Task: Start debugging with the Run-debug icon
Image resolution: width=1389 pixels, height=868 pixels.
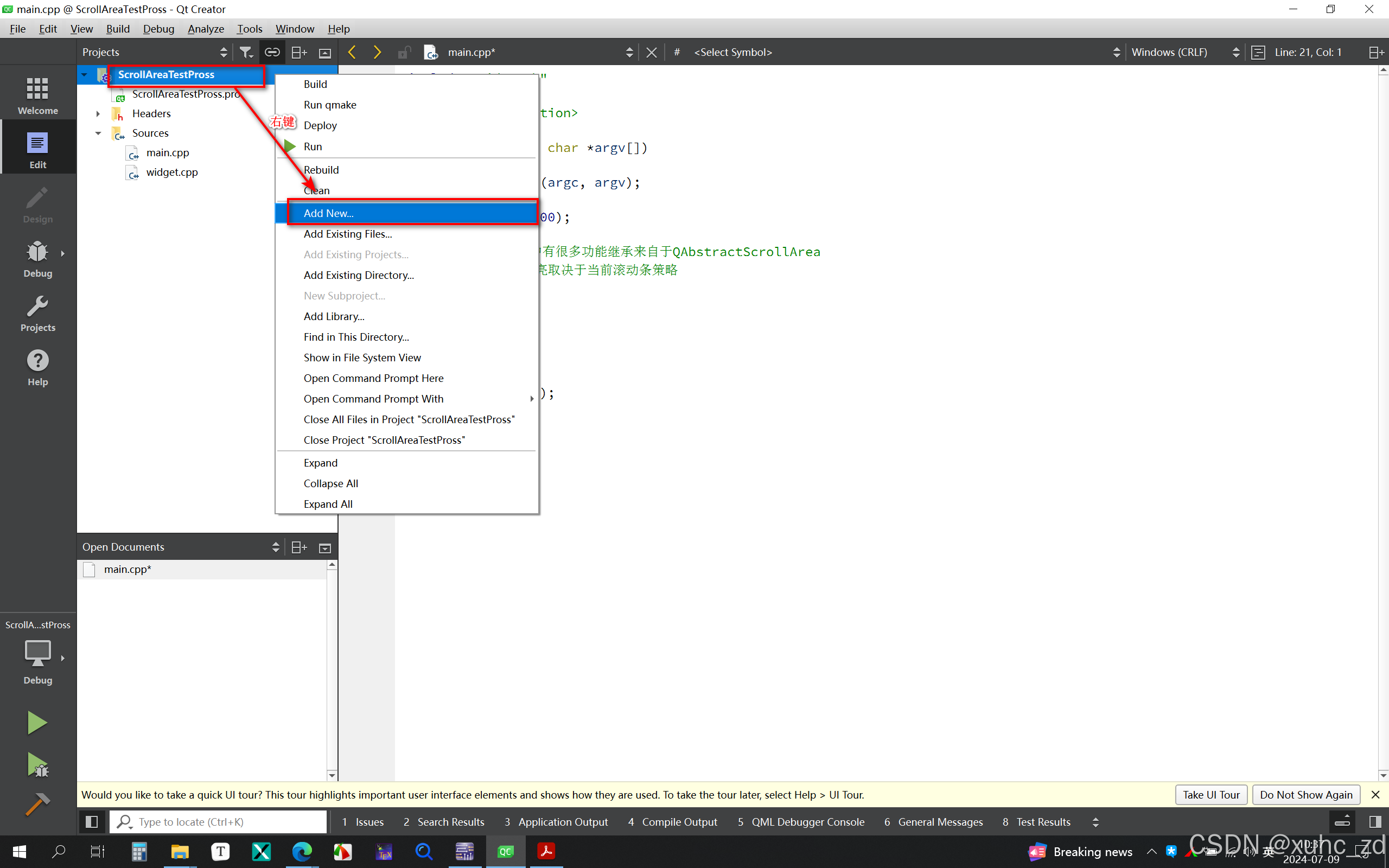Action: point(38,765)
